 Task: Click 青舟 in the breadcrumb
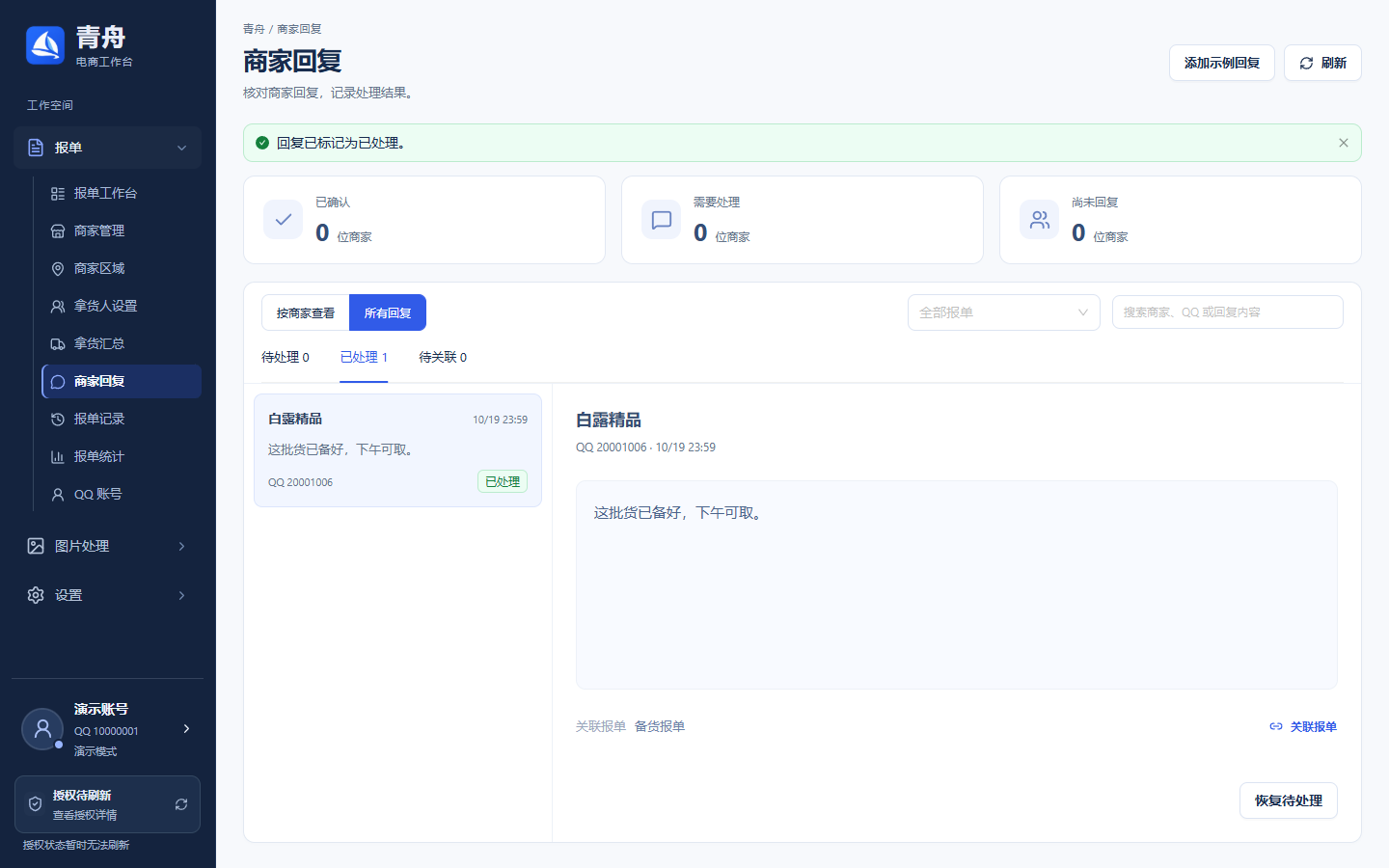[x=254, y=29]
